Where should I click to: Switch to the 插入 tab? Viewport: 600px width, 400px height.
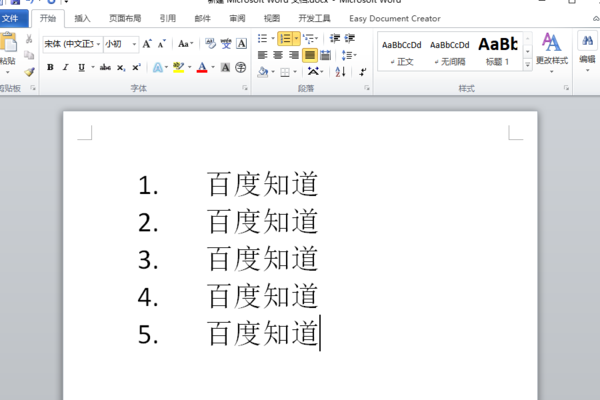click(x=82, y=18)
